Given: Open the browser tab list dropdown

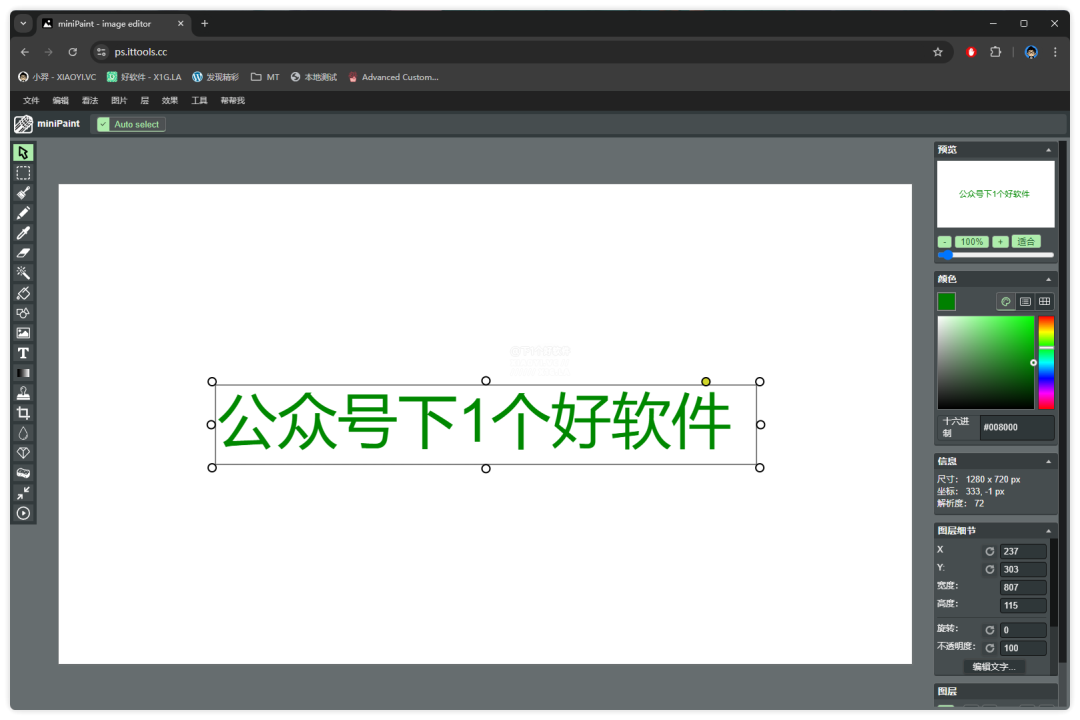Looking at the screenshot, I should [x=23, y=23].
